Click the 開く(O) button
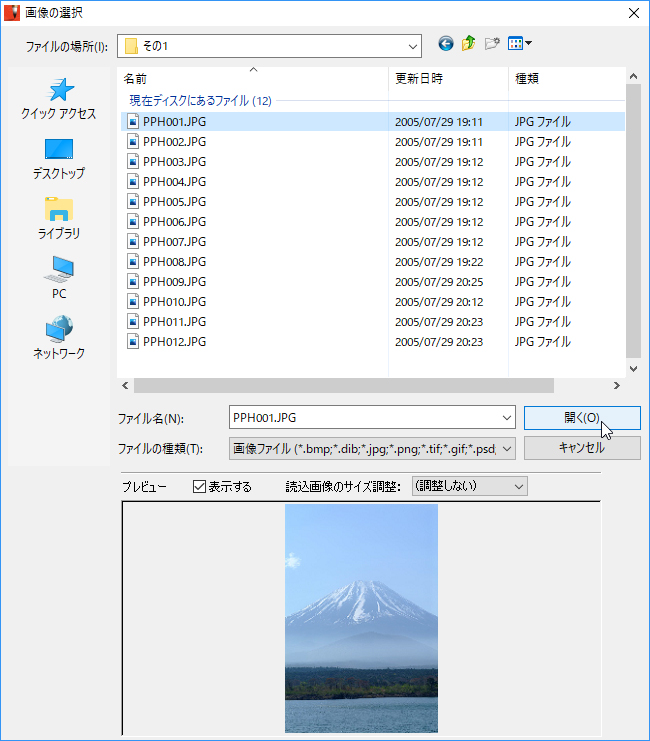Viewport: 650px width, 741px height. [582, 418]
